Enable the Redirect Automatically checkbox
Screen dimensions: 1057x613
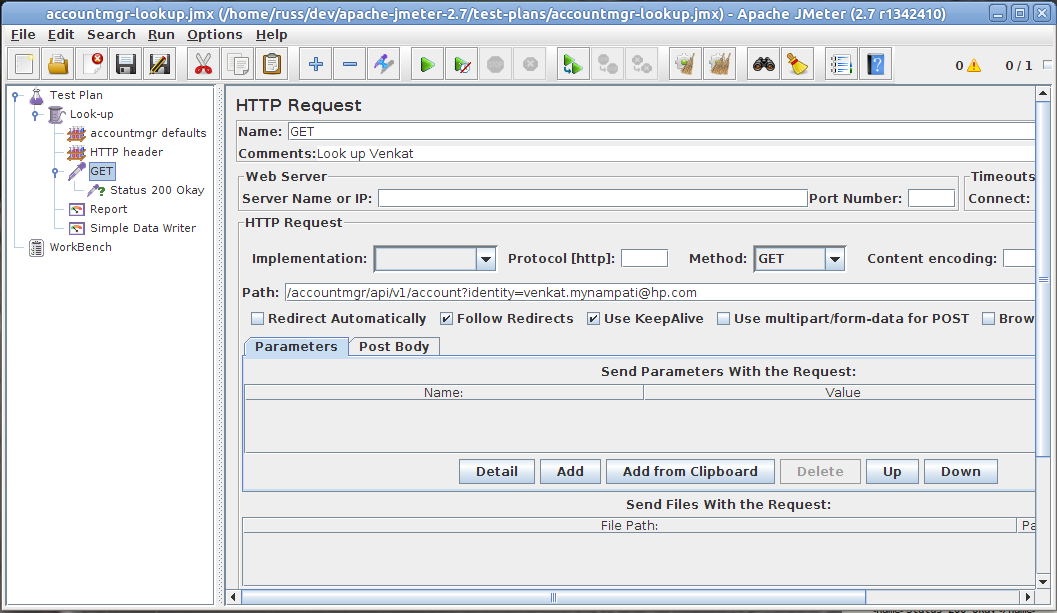pos(258,318)
